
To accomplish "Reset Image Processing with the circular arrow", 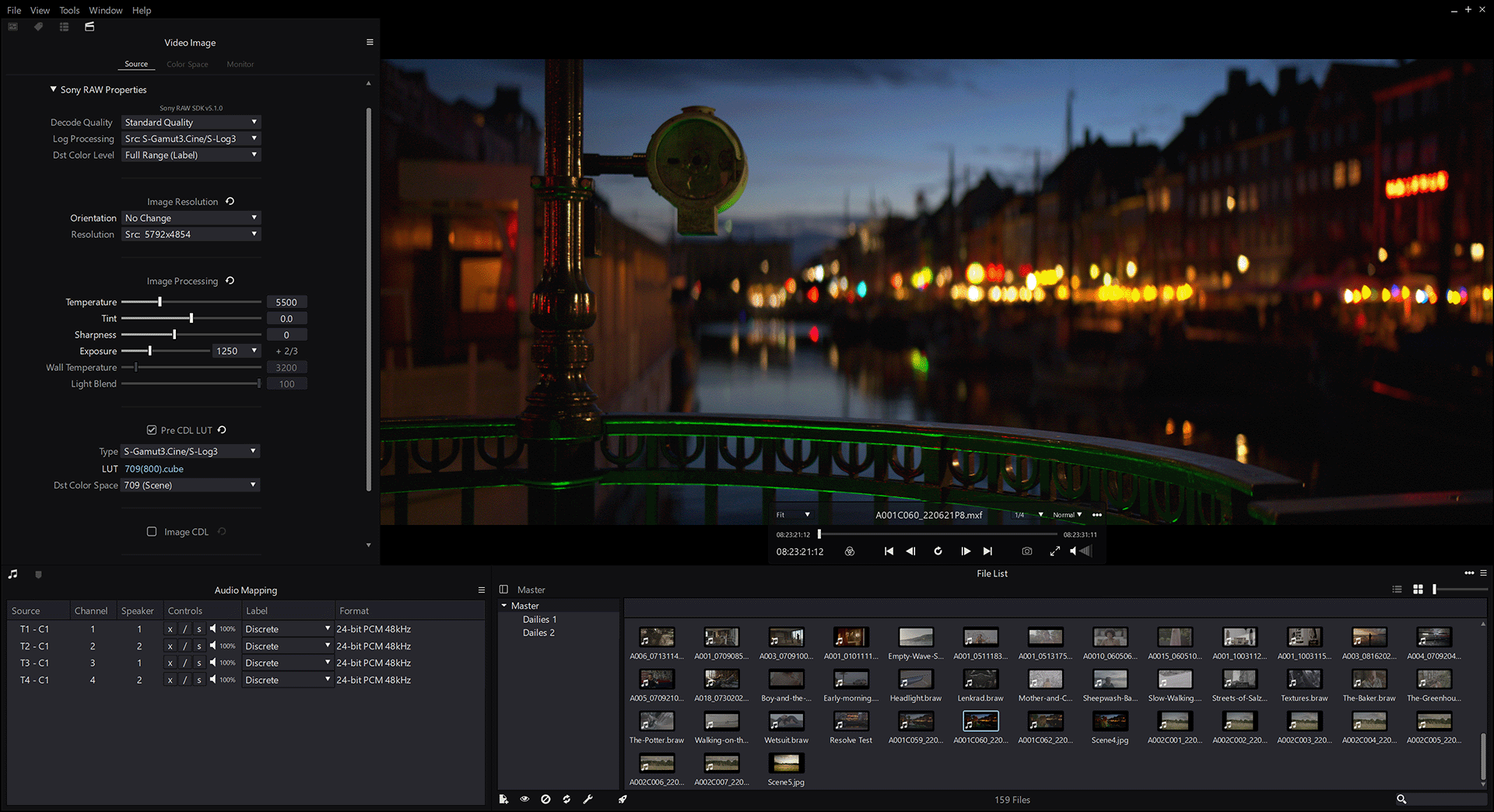I will [230, 281].
